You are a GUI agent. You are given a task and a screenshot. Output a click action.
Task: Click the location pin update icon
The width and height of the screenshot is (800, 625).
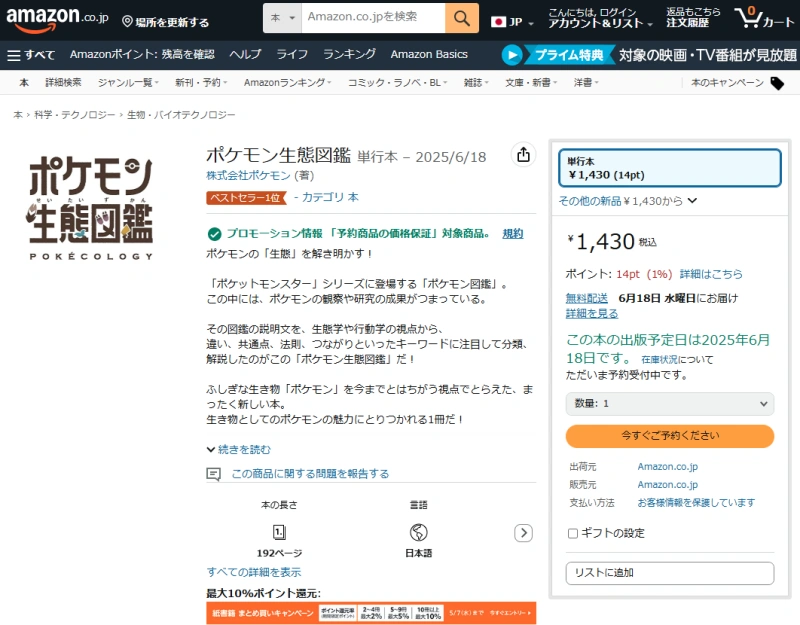(x=128, y=21)
